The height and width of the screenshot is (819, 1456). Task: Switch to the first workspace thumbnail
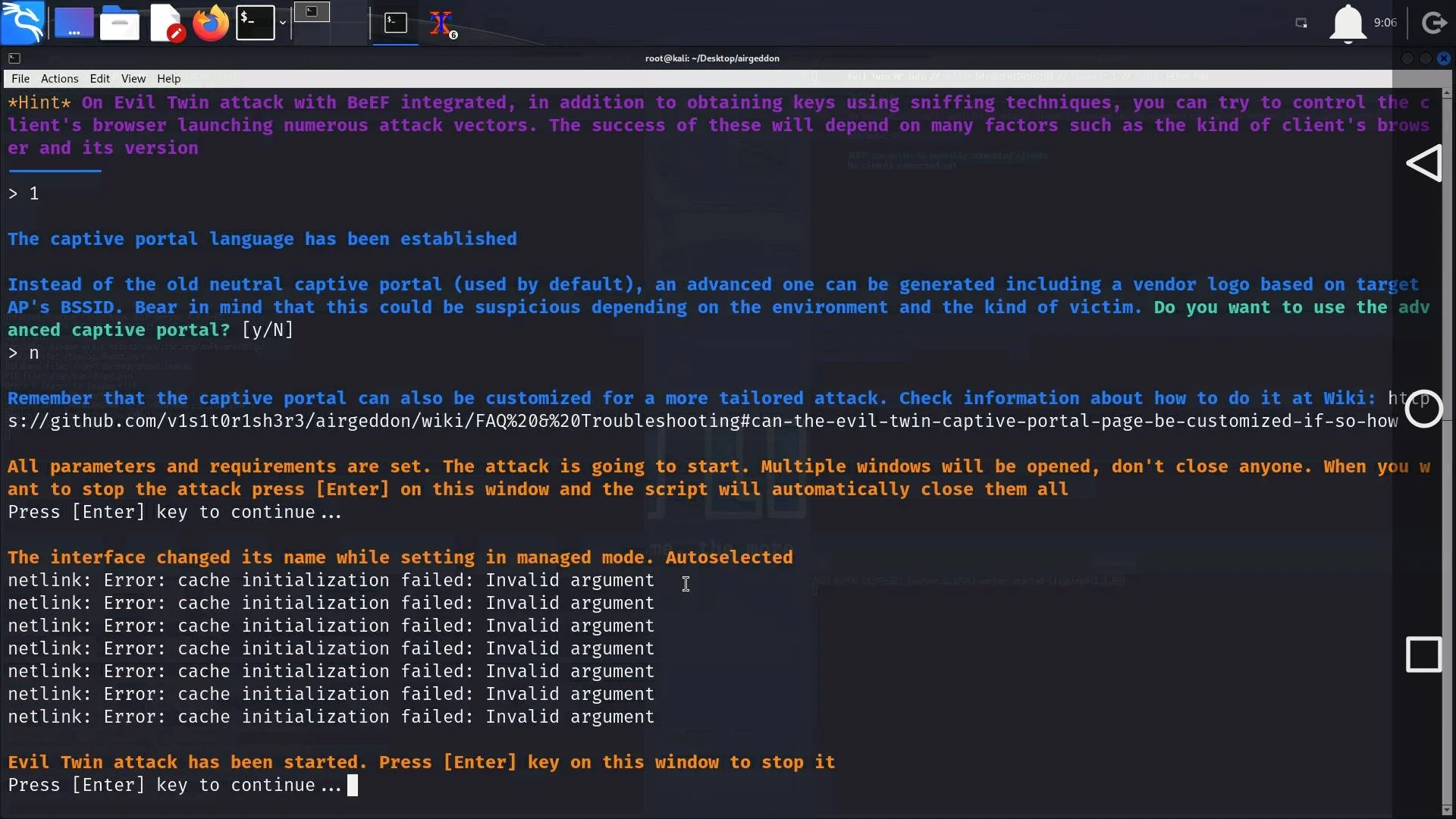tap(312, 13)
